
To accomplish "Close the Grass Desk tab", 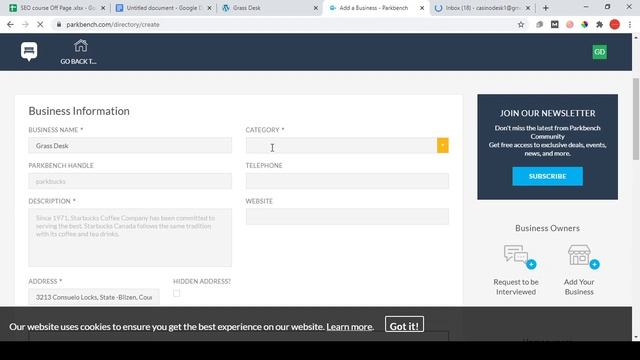I will 316,8.
